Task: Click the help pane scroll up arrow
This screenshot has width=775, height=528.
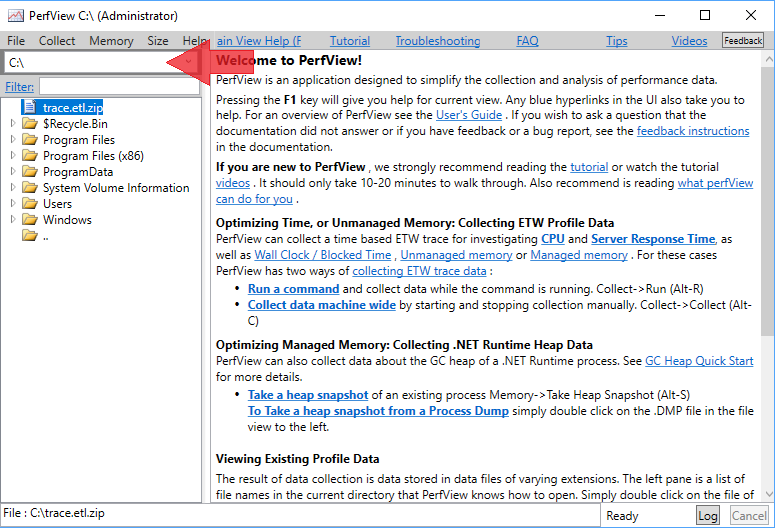Action: 769,60
